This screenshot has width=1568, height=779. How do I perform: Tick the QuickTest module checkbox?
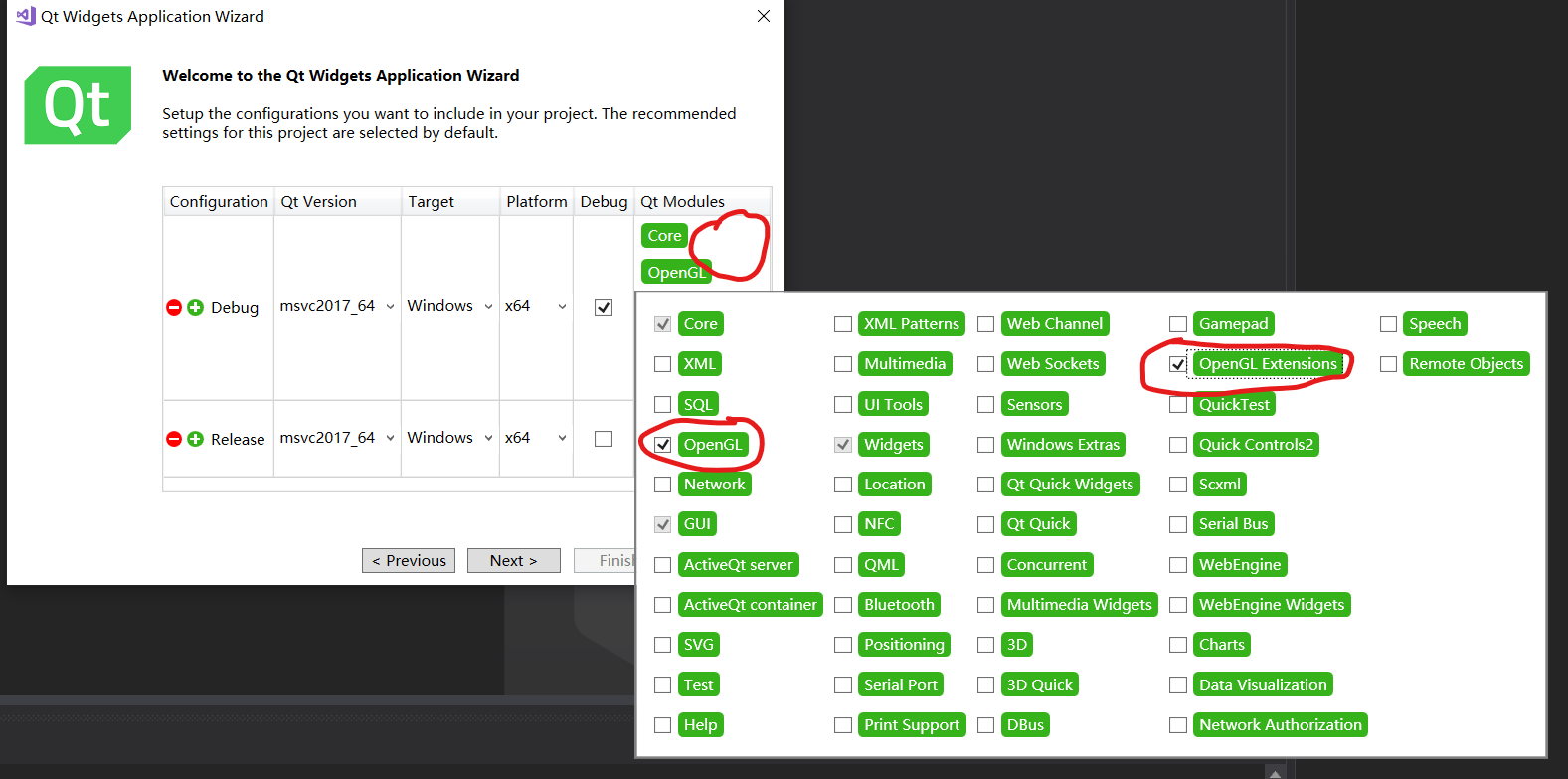(x=1178, y=405)
